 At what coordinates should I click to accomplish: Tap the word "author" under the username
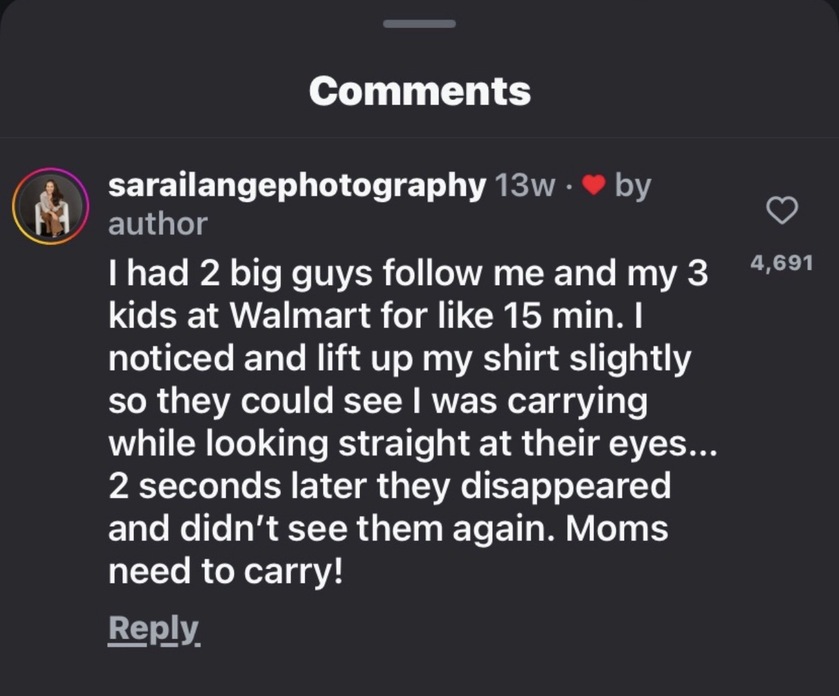[x=157, y=223]
